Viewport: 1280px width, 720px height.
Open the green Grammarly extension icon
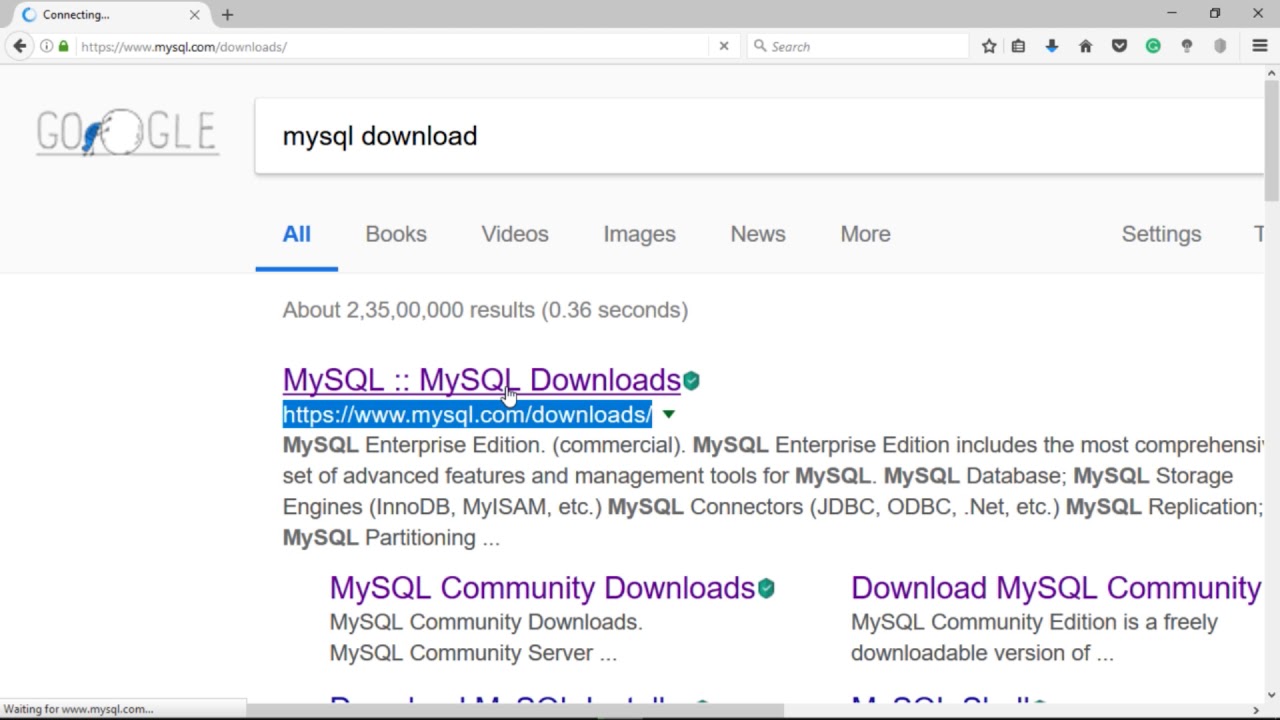tap(1153, 46)
